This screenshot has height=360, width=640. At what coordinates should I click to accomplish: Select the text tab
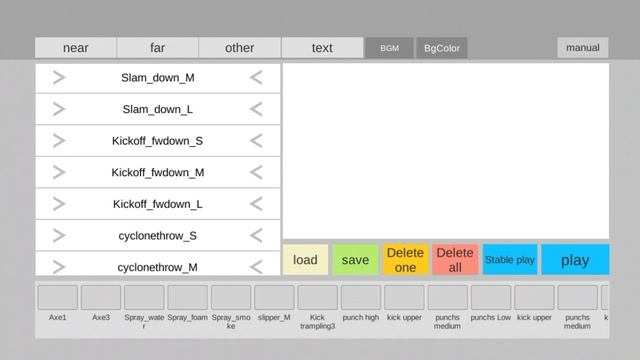322,48
